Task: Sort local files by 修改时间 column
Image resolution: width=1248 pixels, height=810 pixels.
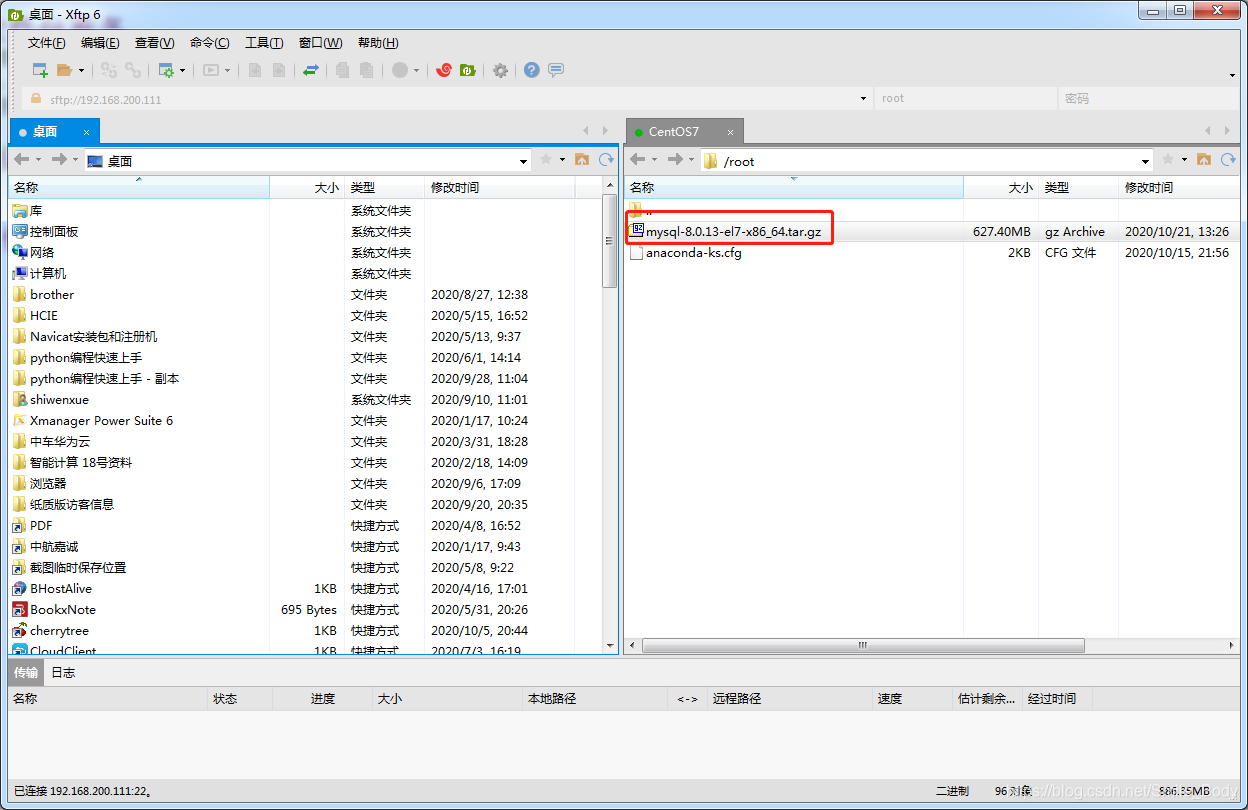Action: 499,187
